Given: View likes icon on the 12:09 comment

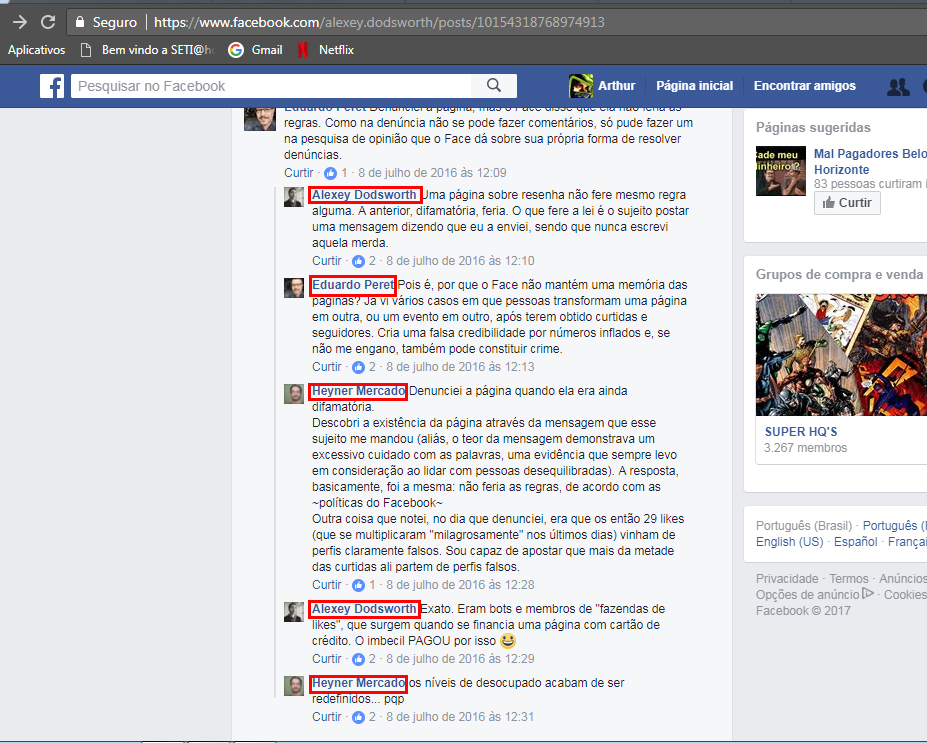Looking at the screenshot, I should (x=330, y=173).
